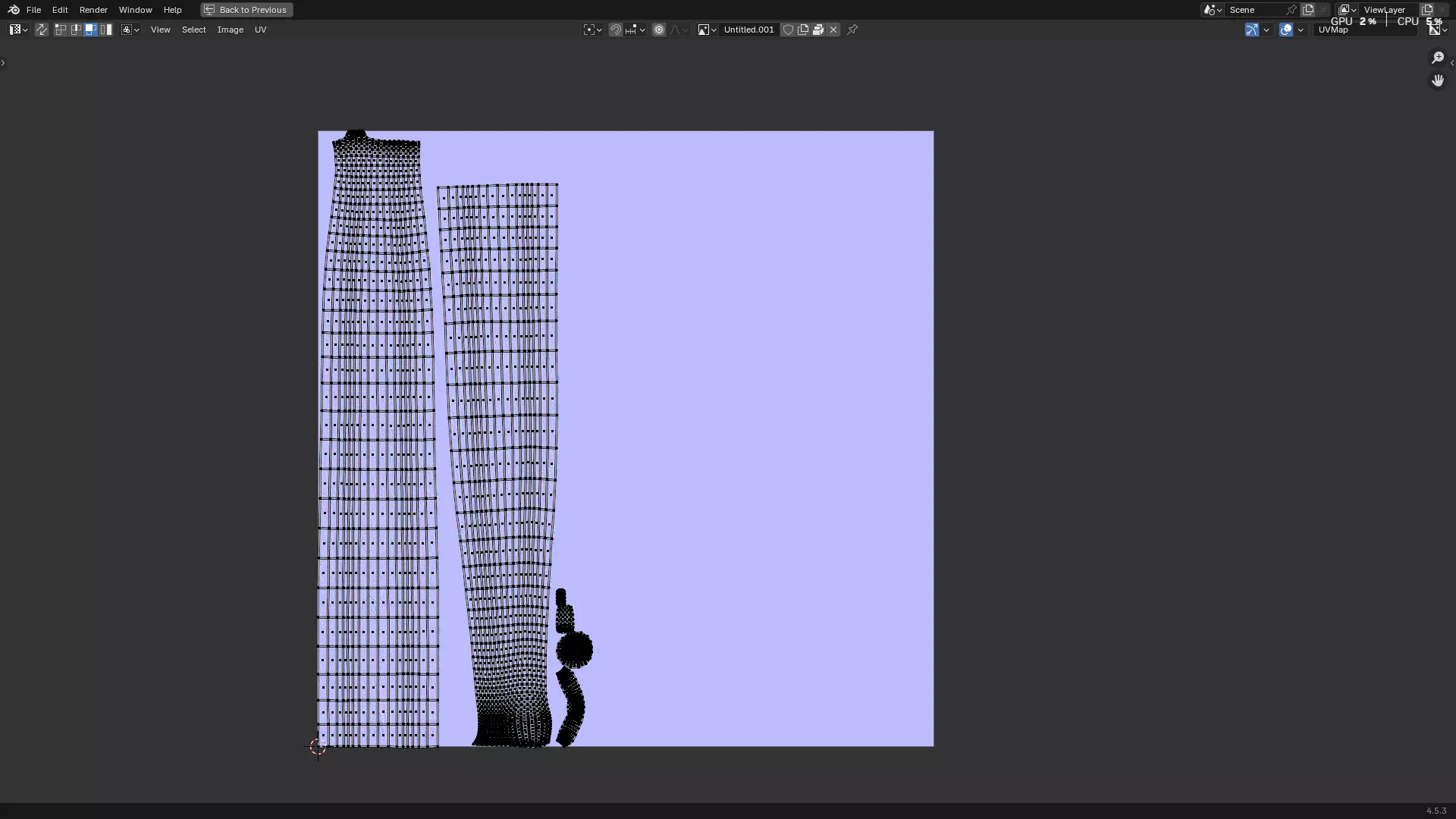
Task: Toggle fake user shield for image
Action: pyautogui.click(x=788, y=30)
